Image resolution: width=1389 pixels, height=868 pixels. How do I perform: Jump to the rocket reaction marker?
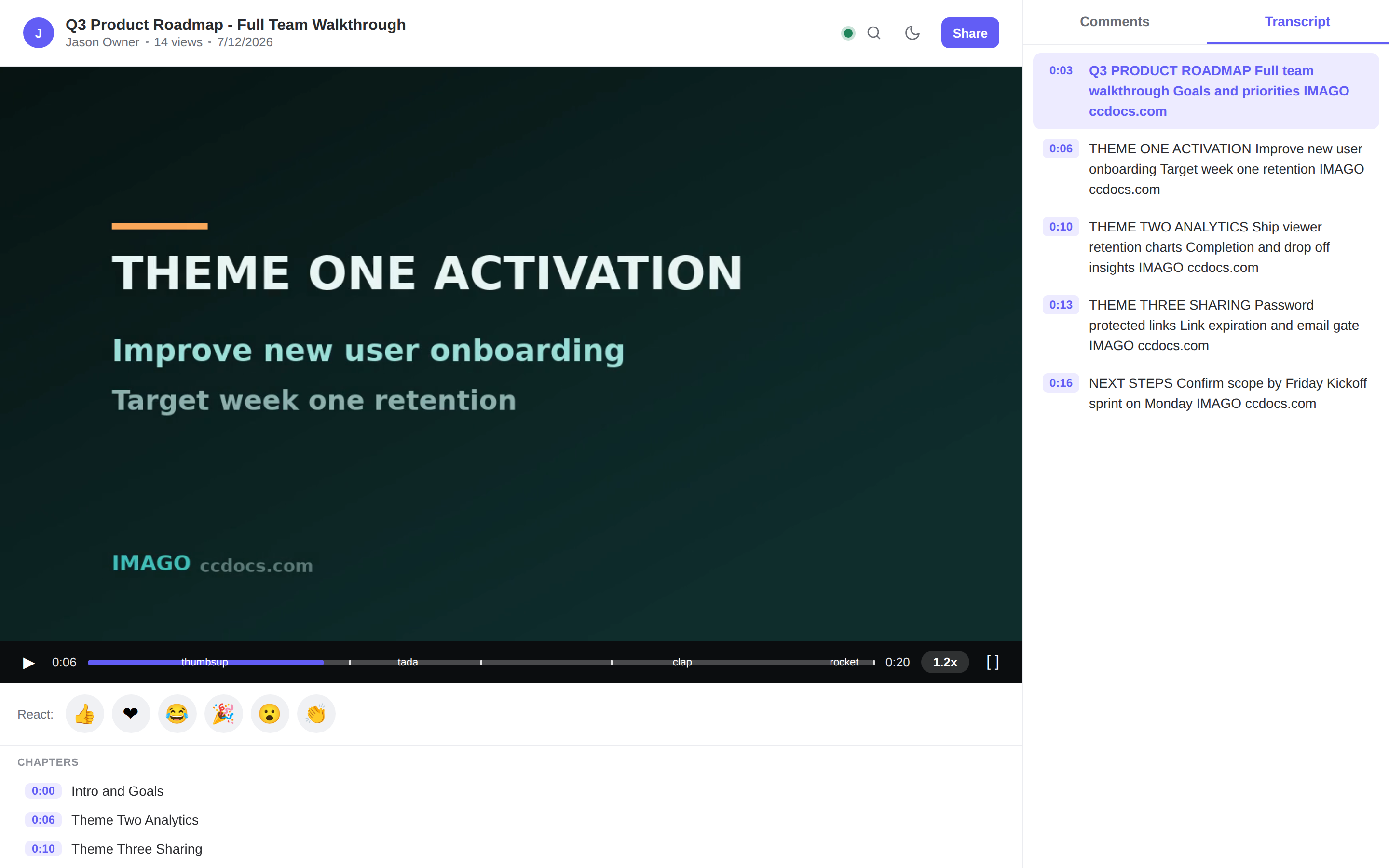(x=844, y=662)
